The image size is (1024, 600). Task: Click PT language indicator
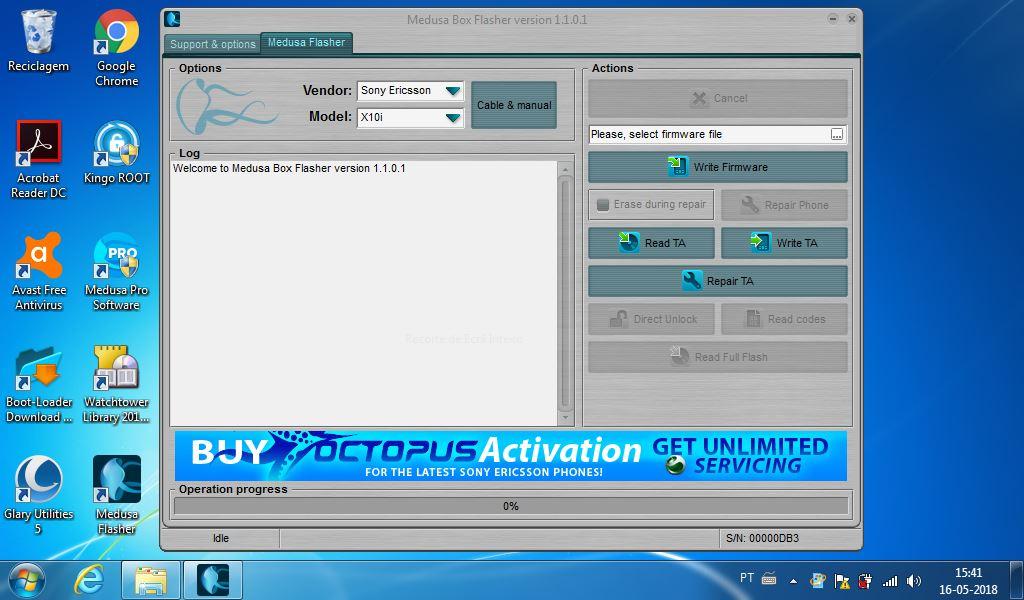click(x=746, y=578)
